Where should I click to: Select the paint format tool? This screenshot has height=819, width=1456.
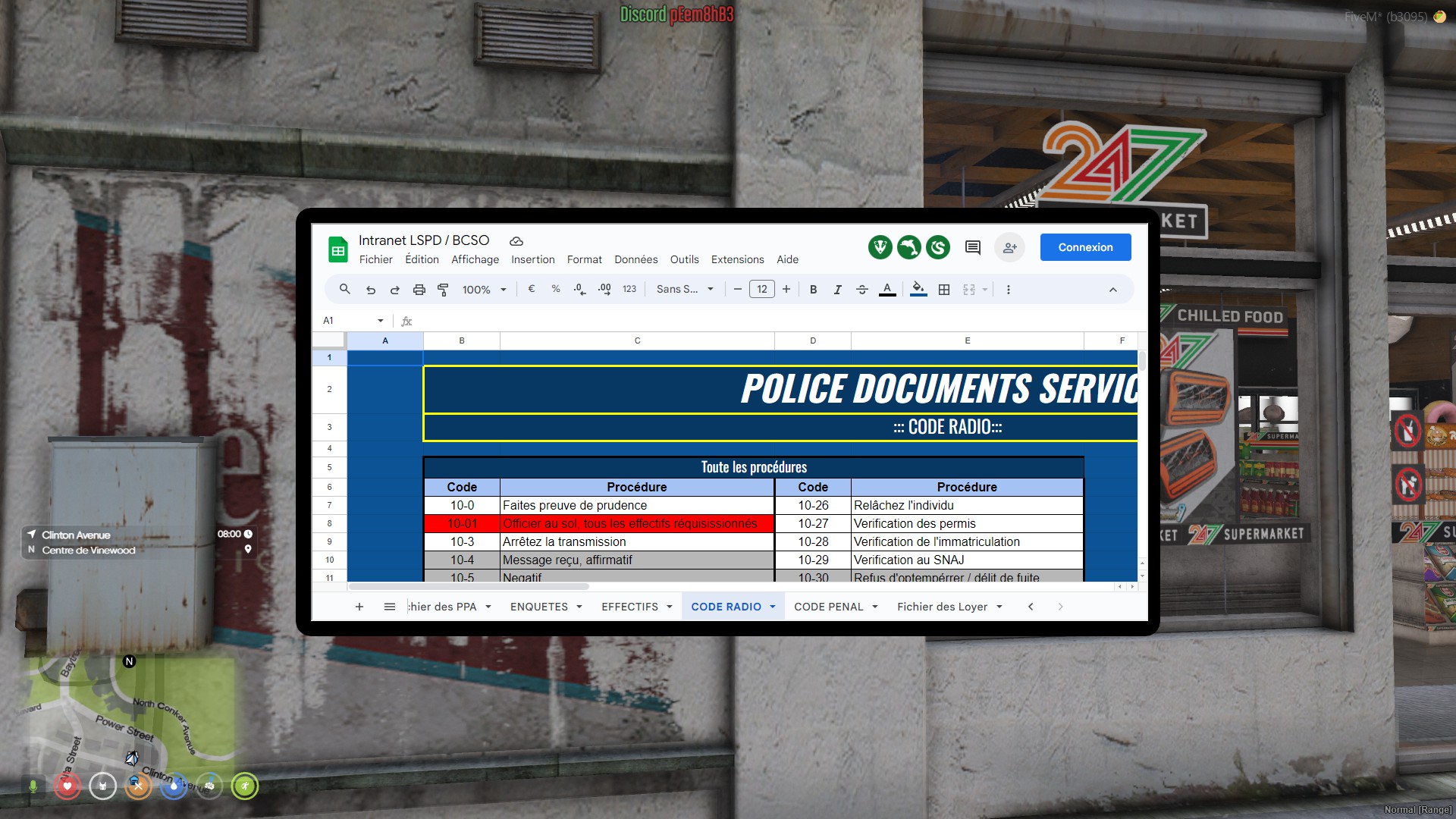[x=444, y=290]
